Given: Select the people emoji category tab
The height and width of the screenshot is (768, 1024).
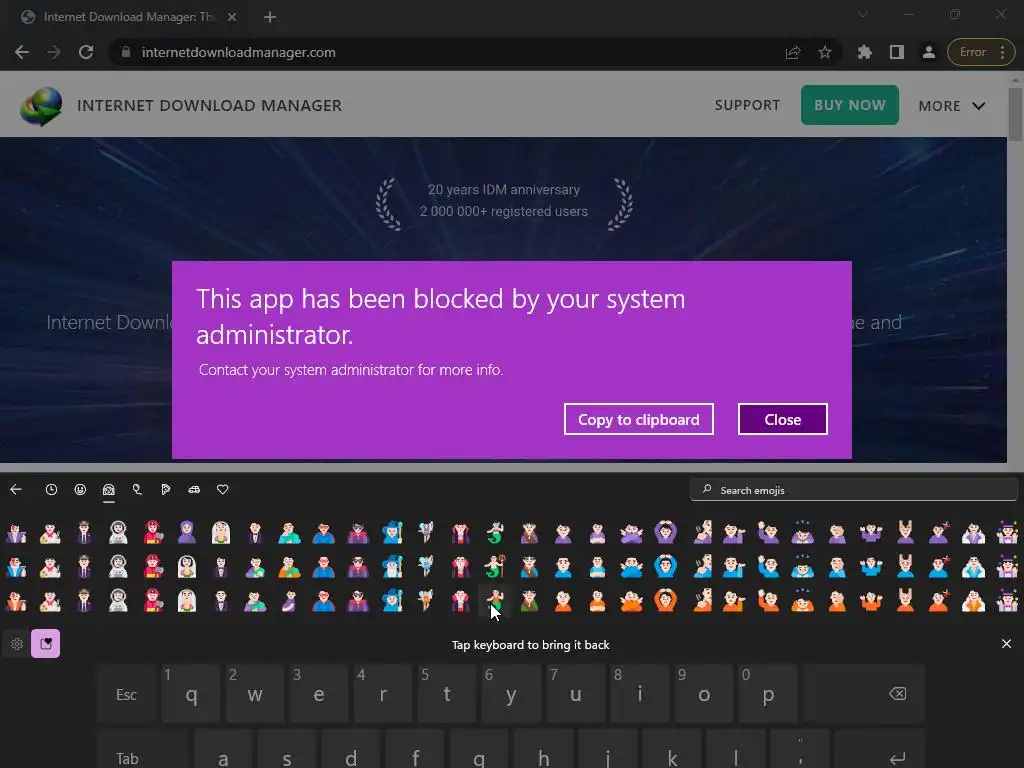Looking at the screenshot, I should (x=108, y=490).
